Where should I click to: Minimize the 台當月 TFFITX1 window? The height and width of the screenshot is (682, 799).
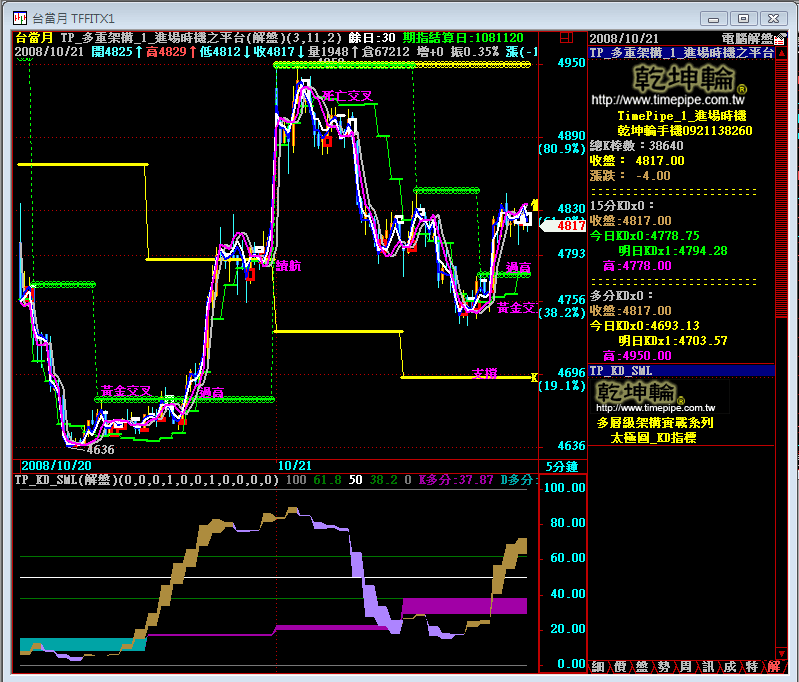click(x=713, y=19)
